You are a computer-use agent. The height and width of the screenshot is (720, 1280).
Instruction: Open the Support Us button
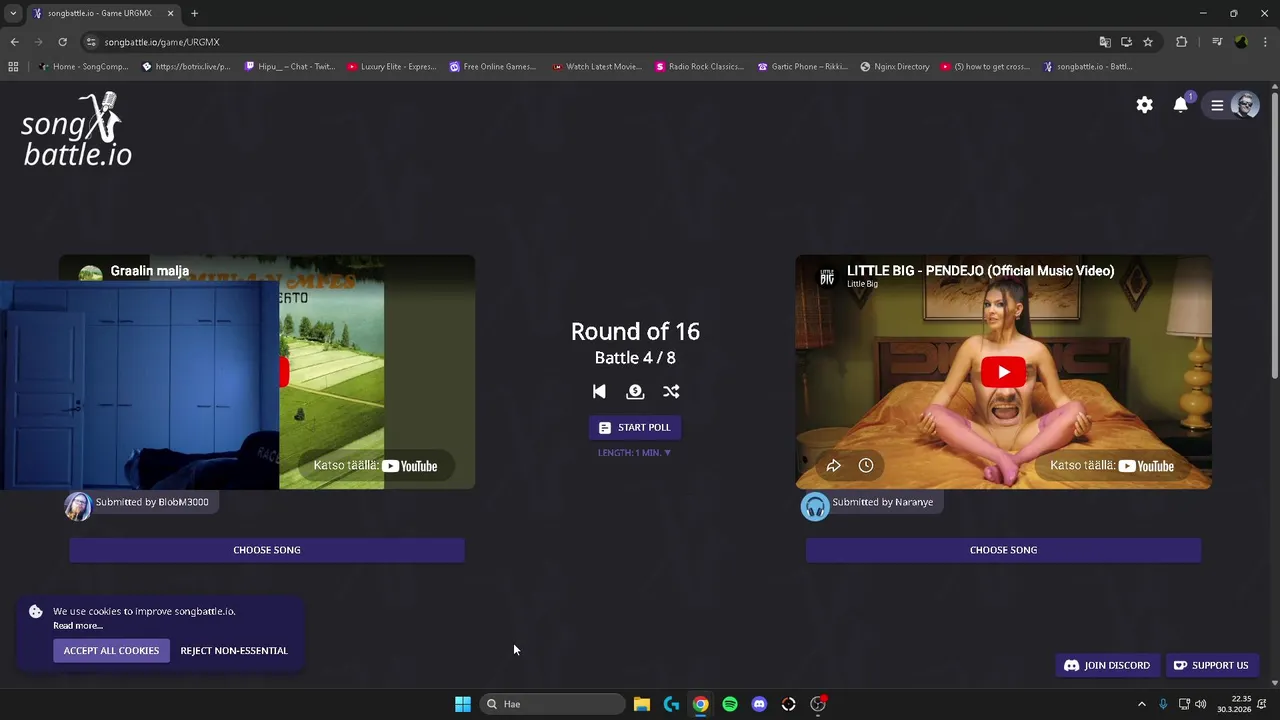[1211, 665]
